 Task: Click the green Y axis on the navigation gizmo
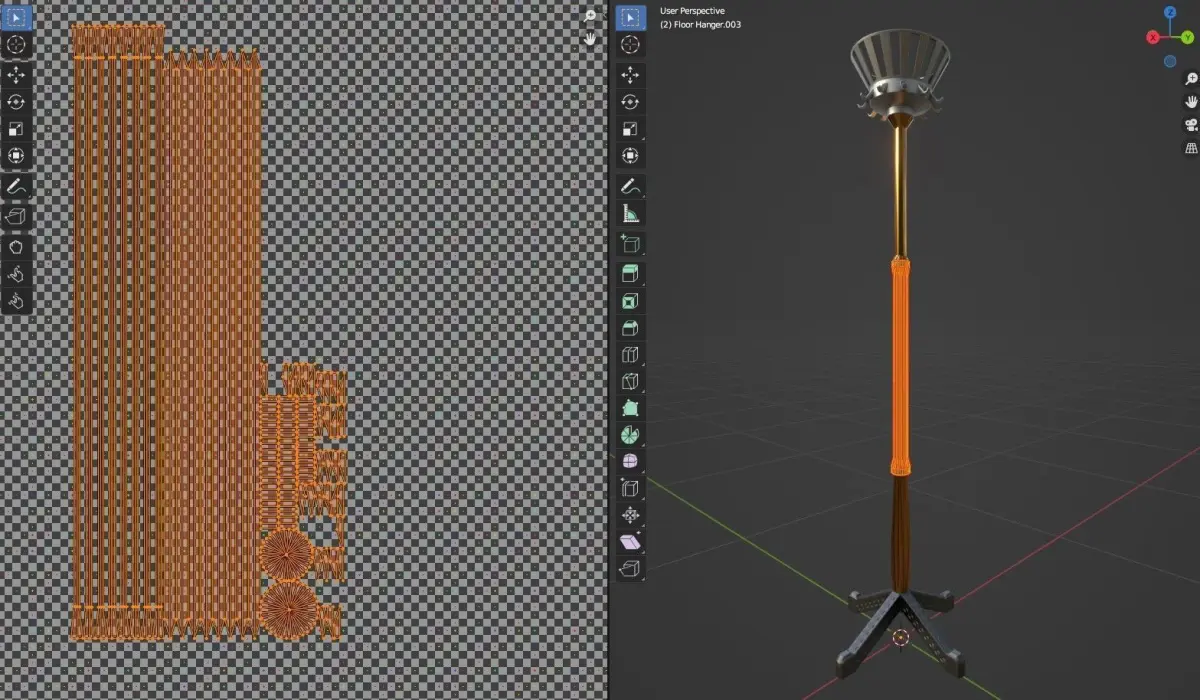tap(1188, 37)
